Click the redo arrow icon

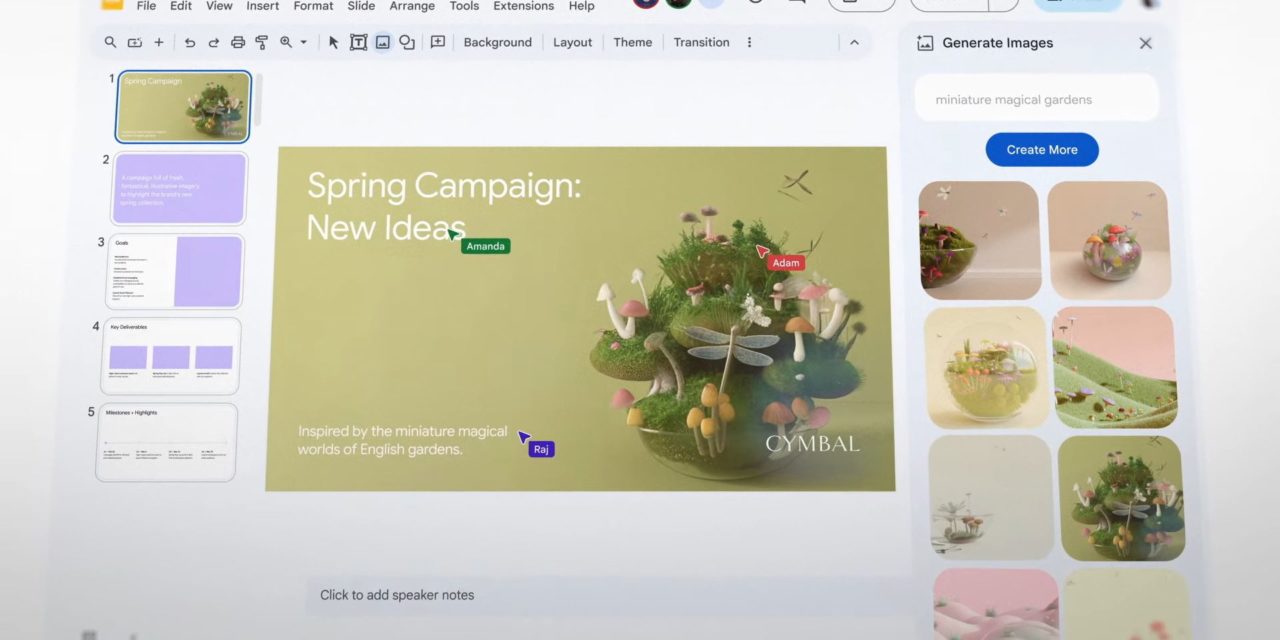(213, 42)
